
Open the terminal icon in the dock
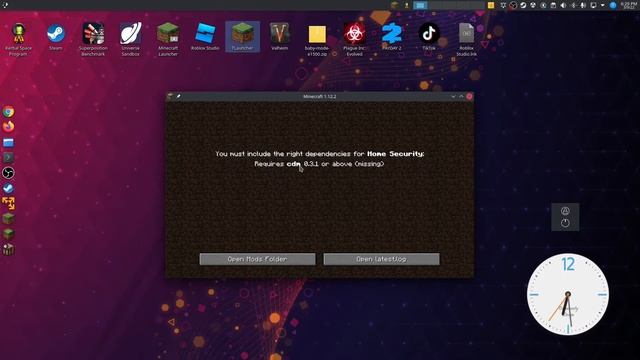pyautogui.click(x=8, y=157)
